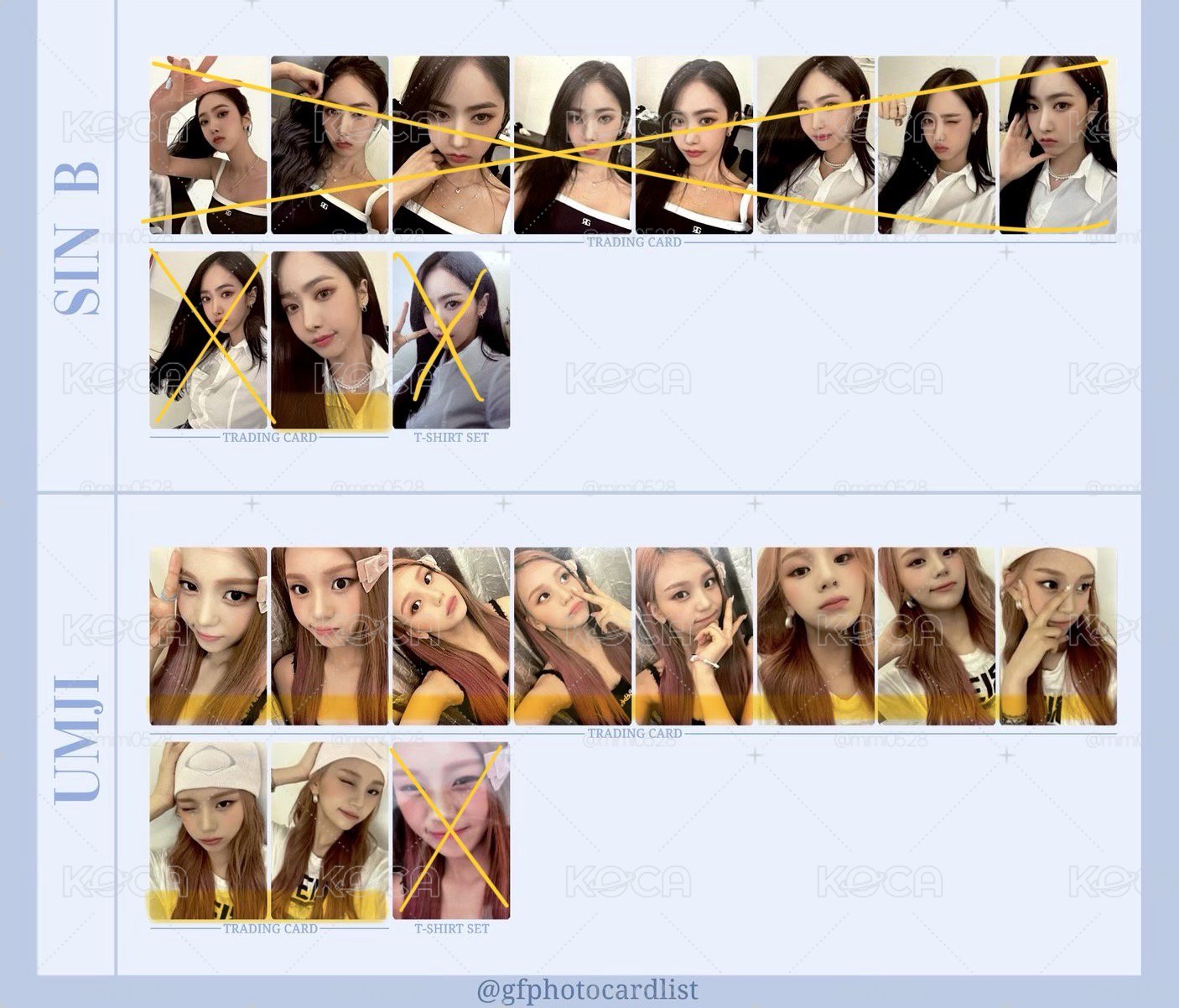Select UMJI's top-row card wearing white beanie
1179x1008 pixels.
coord(1057,636)
